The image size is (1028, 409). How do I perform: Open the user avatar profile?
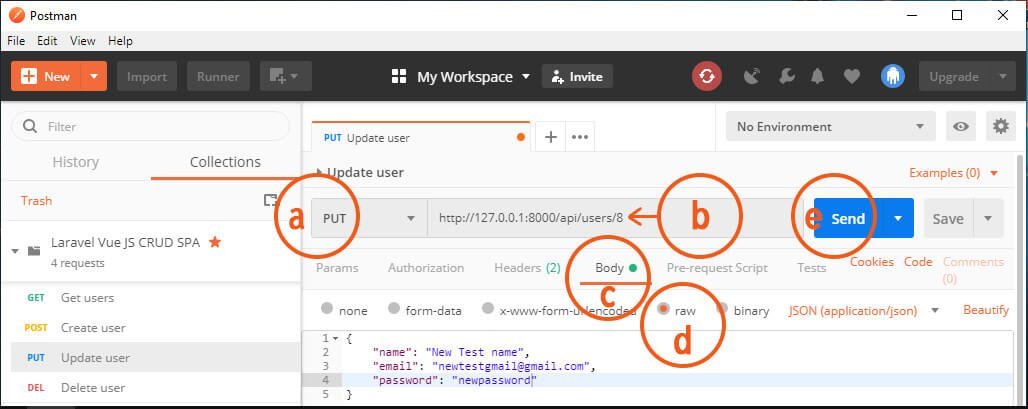pyautogui.click(x=893, y=77)
